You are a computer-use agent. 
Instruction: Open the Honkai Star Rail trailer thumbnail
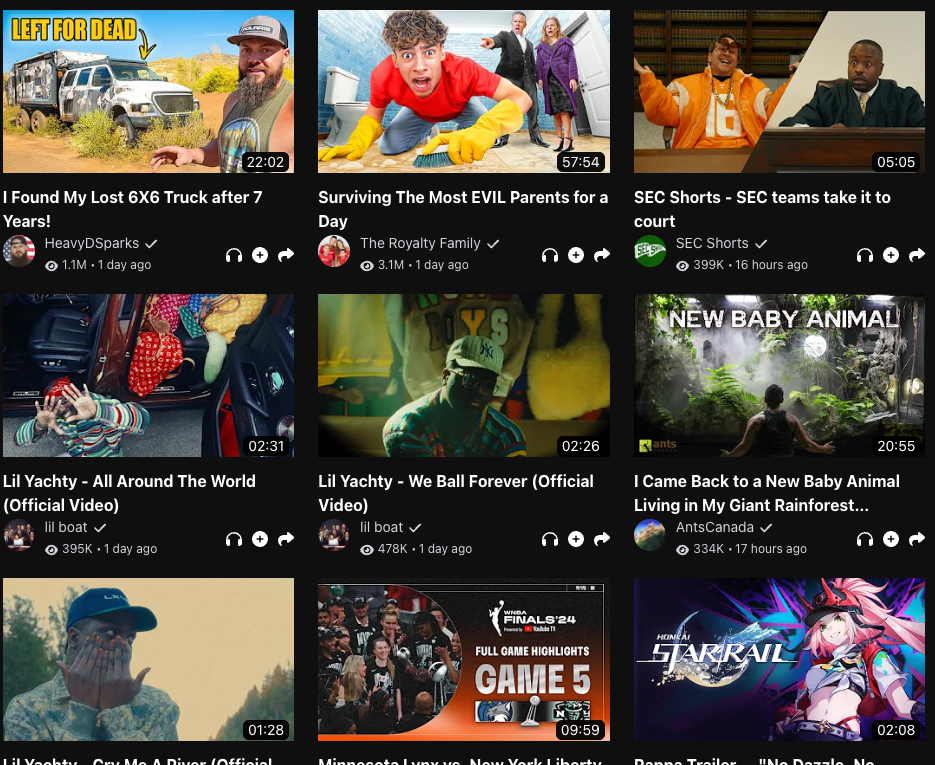point(779,660)
